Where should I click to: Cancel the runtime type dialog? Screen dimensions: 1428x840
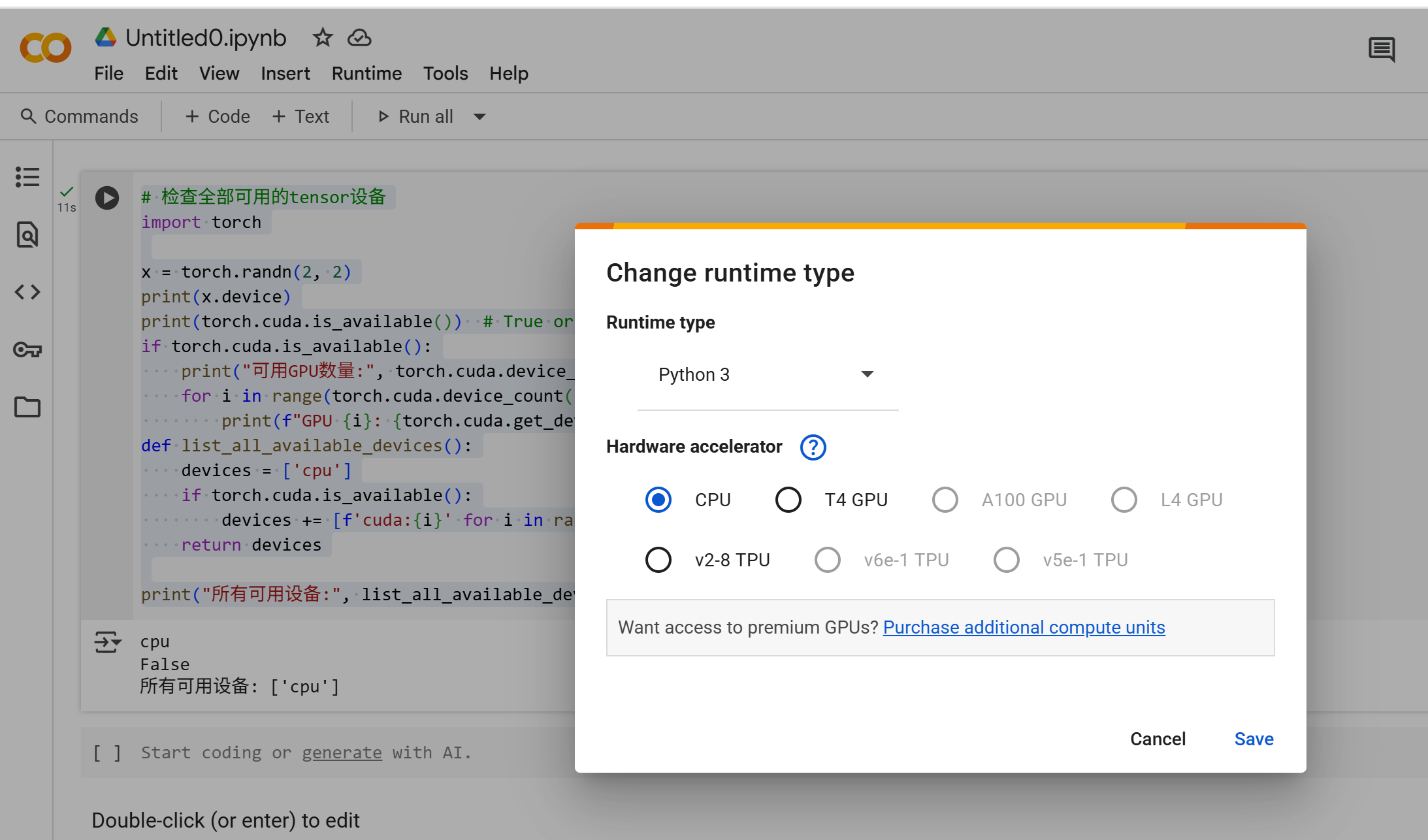coord(1158,739)
